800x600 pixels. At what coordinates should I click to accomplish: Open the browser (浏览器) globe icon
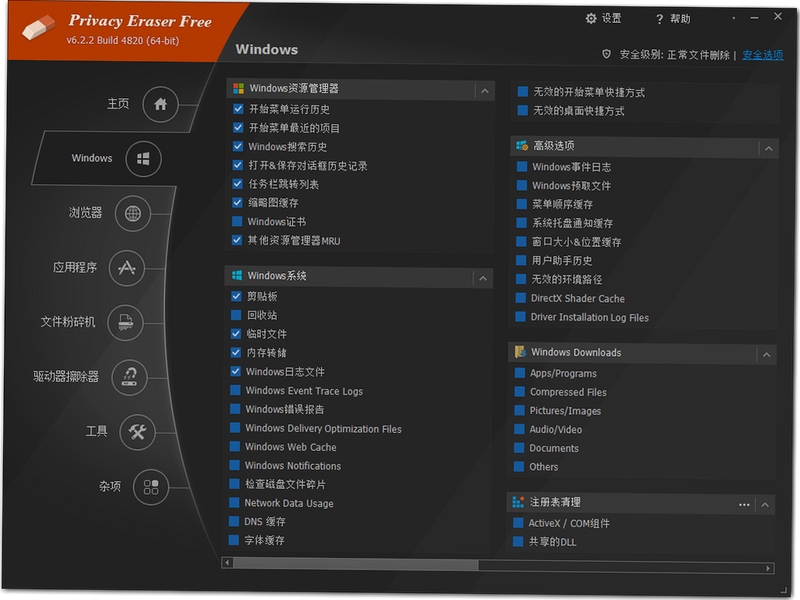tap(133, 213)
